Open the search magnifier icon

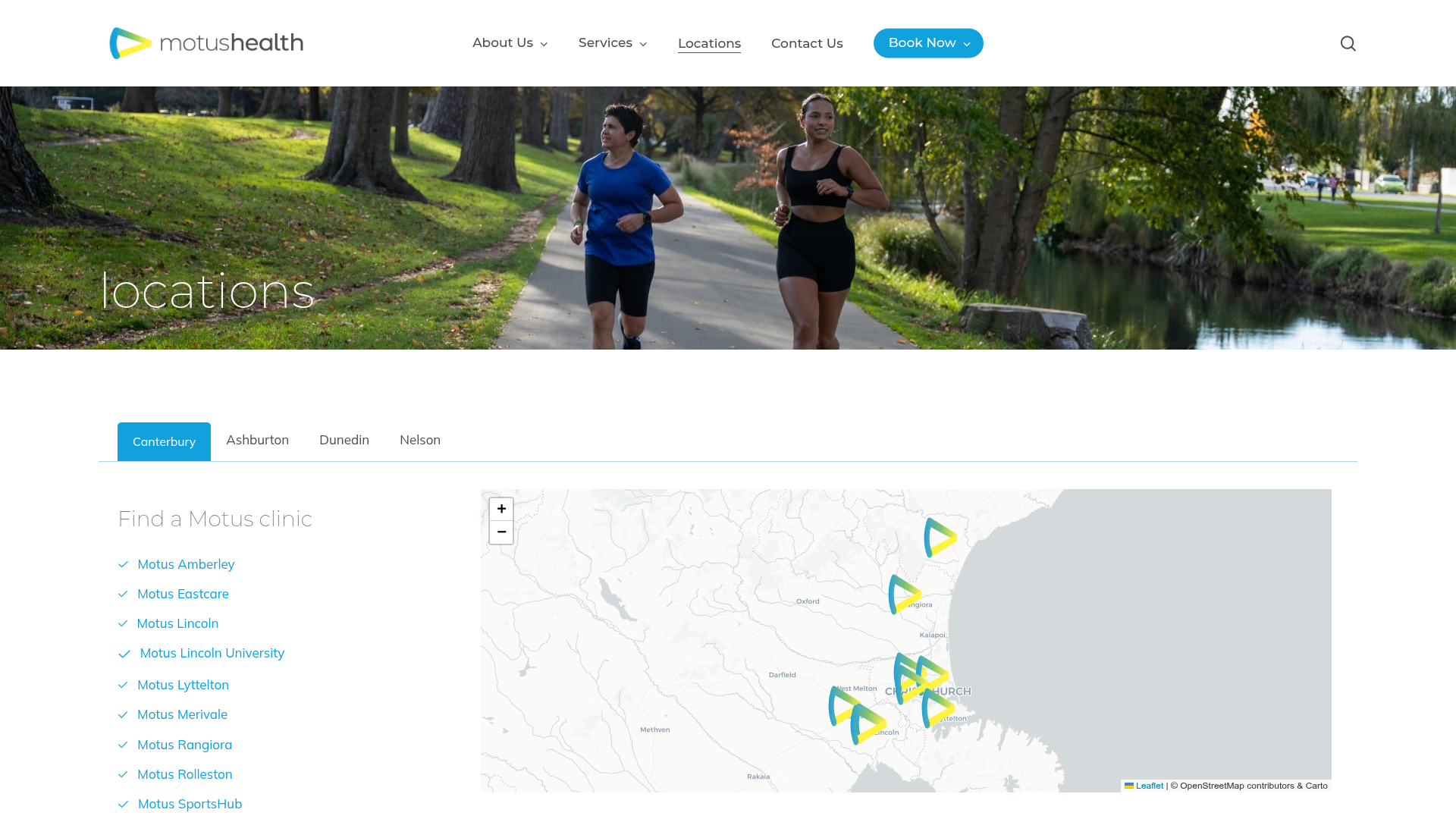coord(1348,43)
